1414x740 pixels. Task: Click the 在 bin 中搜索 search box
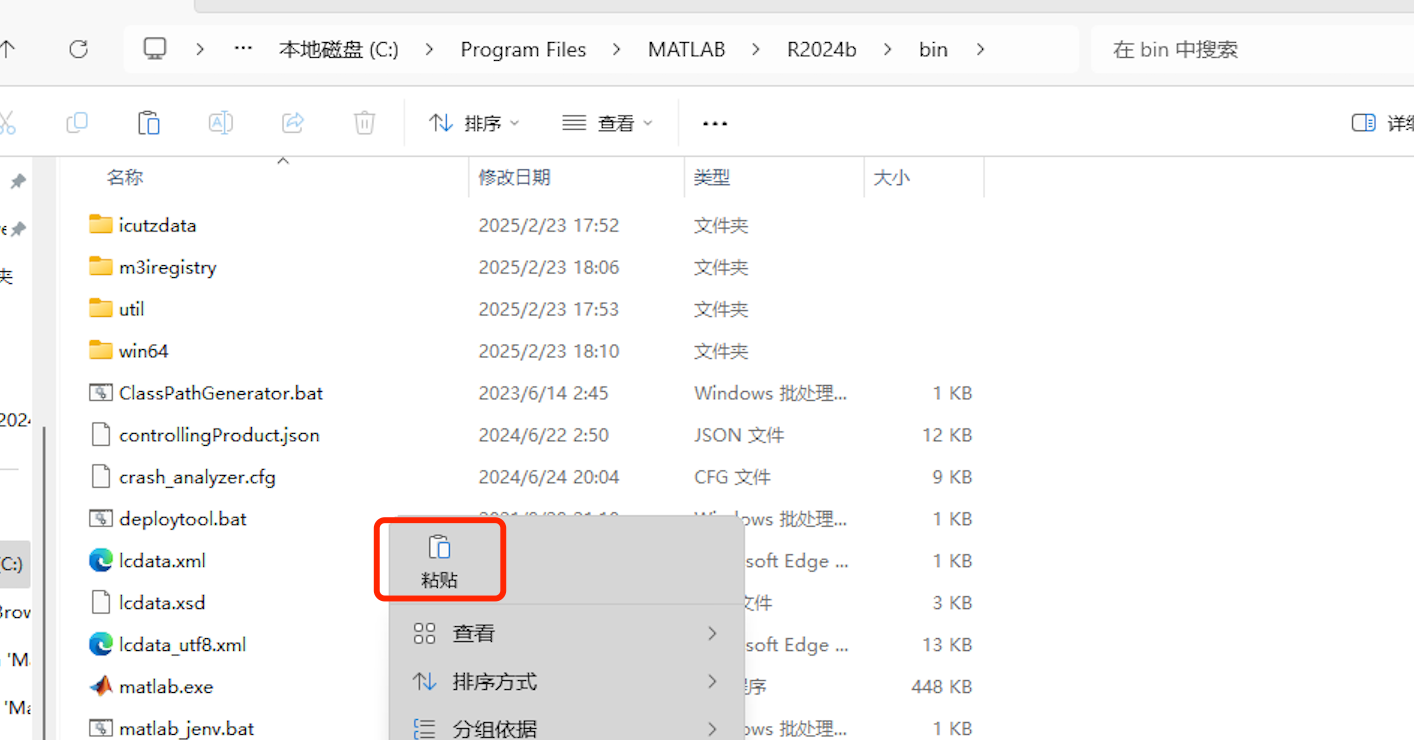1250,49
